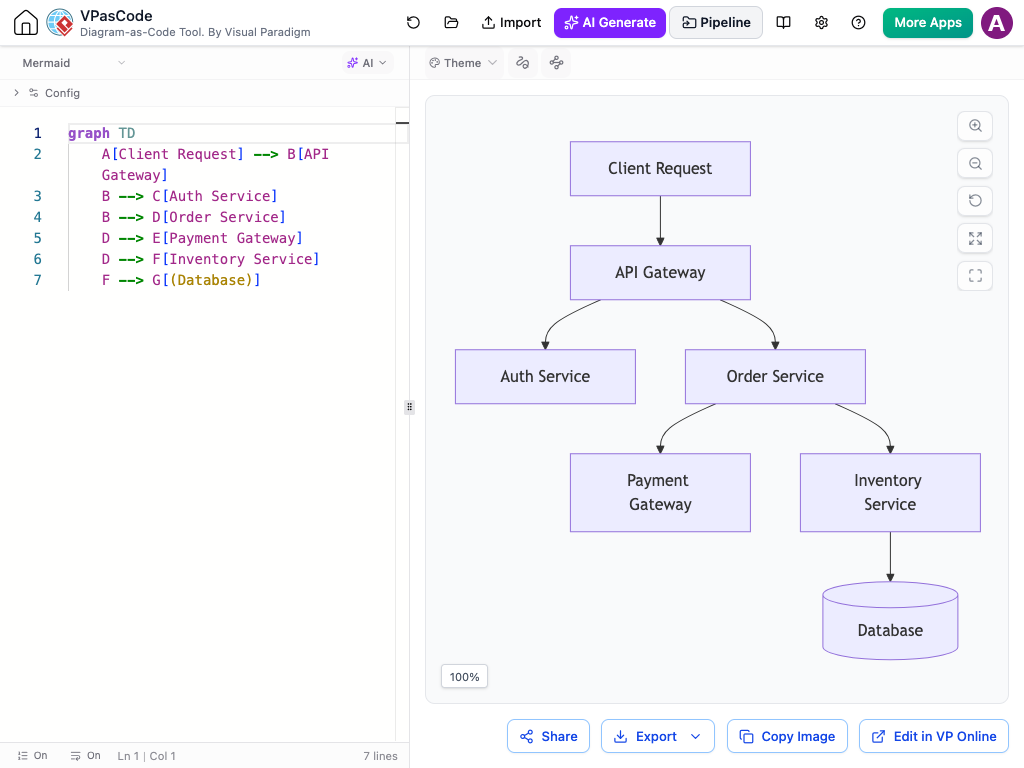Click the hand-drawn style icon
The height and width of the screenshot is (768, 1024).
[522, 63]
